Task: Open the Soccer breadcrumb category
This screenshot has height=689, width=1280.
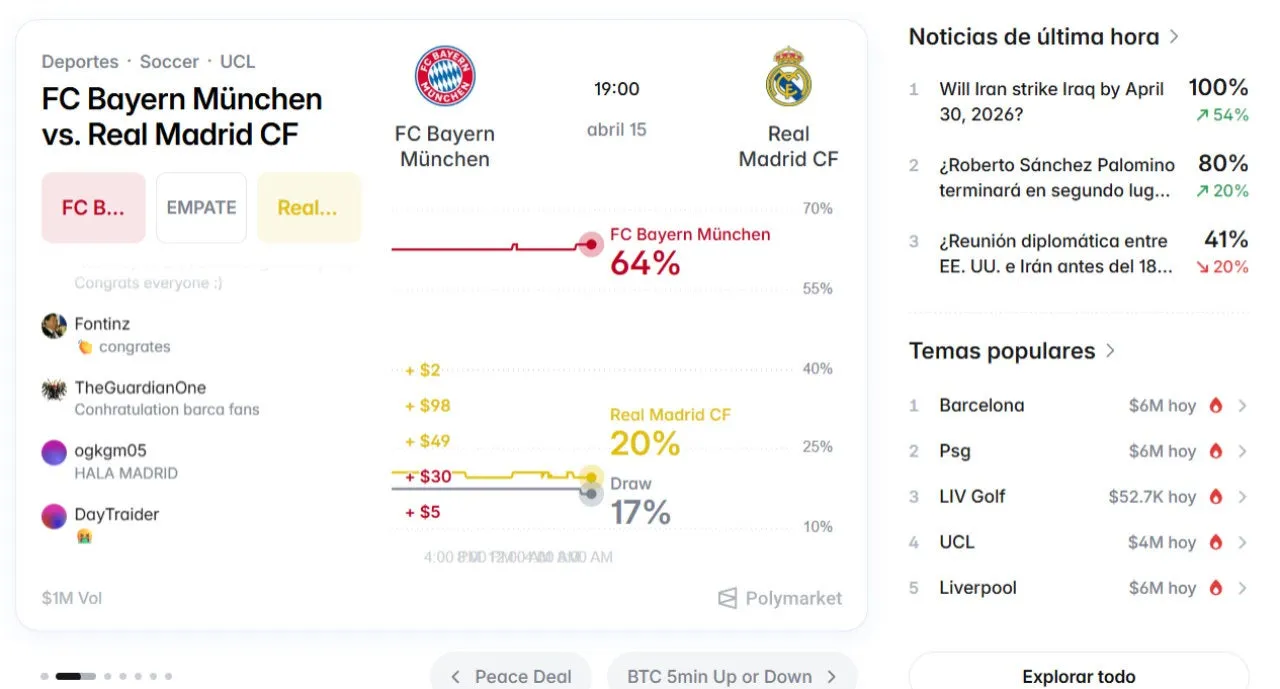Action: [169, 62]
